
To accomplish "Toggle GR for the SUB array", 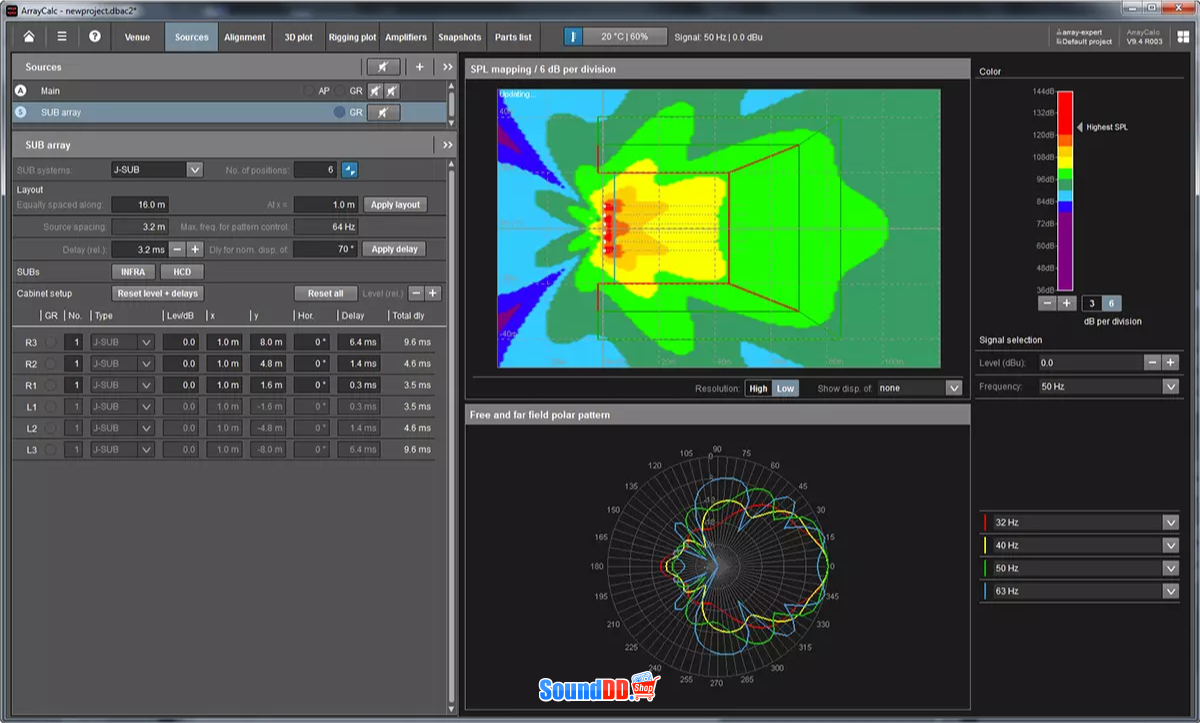I will coord(348,113).
